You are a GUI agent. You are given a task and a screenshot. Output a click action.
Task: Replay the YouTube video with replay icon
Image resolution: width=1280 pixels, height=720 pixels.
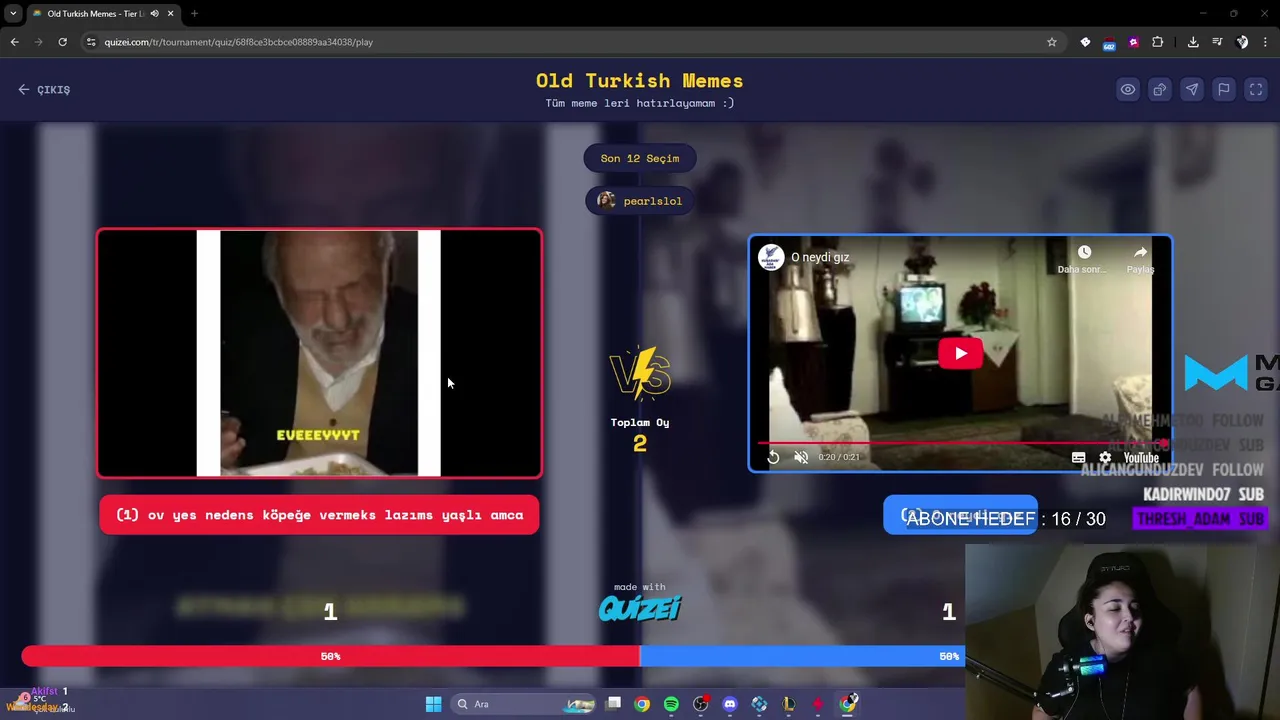pos(773,457)
